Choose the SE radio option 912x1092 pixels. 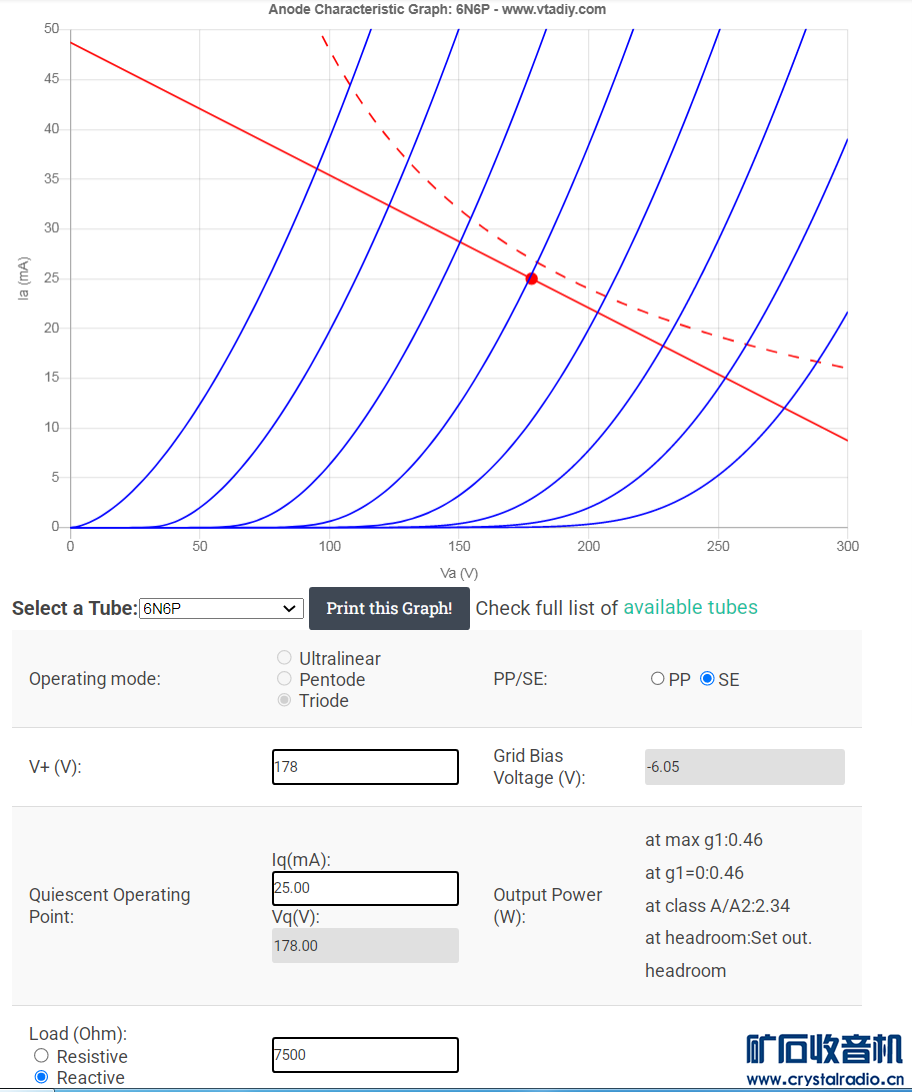click(707, 679)
